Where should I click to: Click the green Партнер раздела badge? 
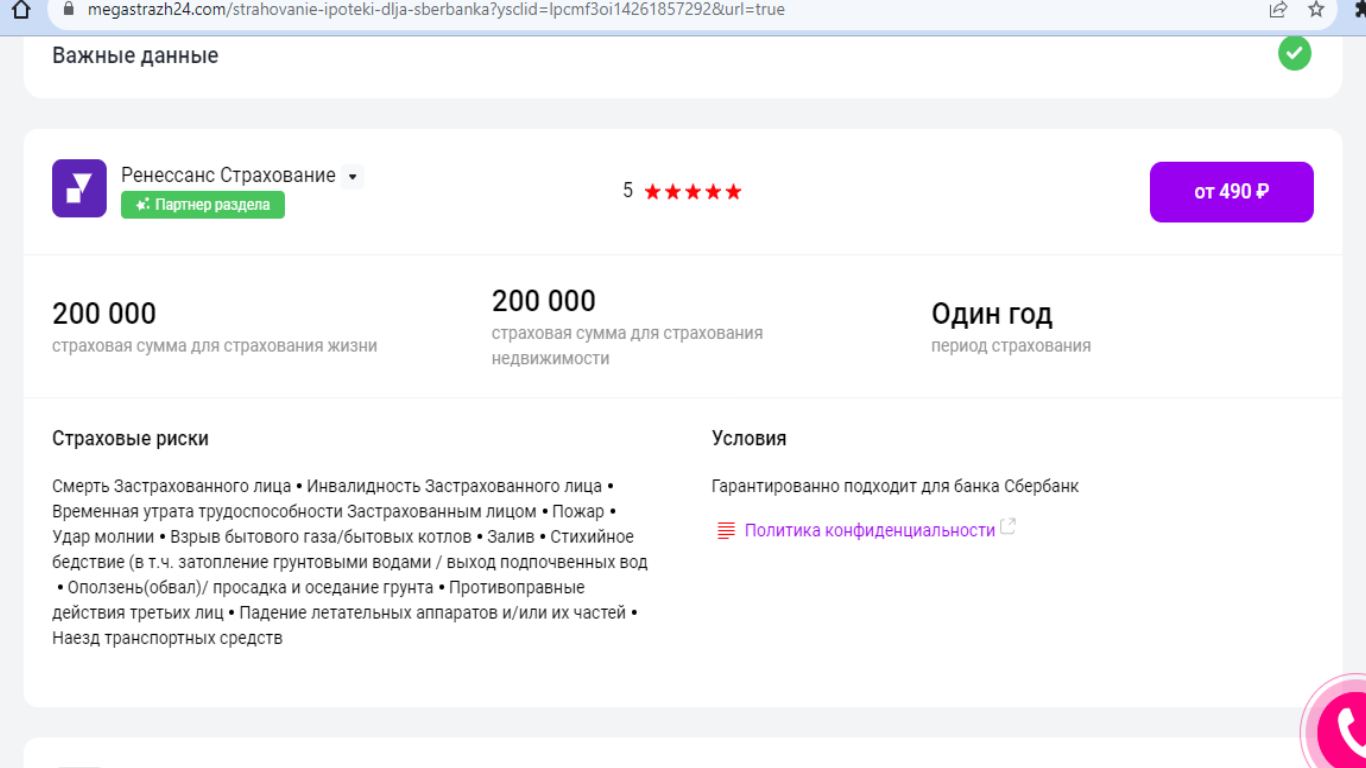(x=203, y=205)
